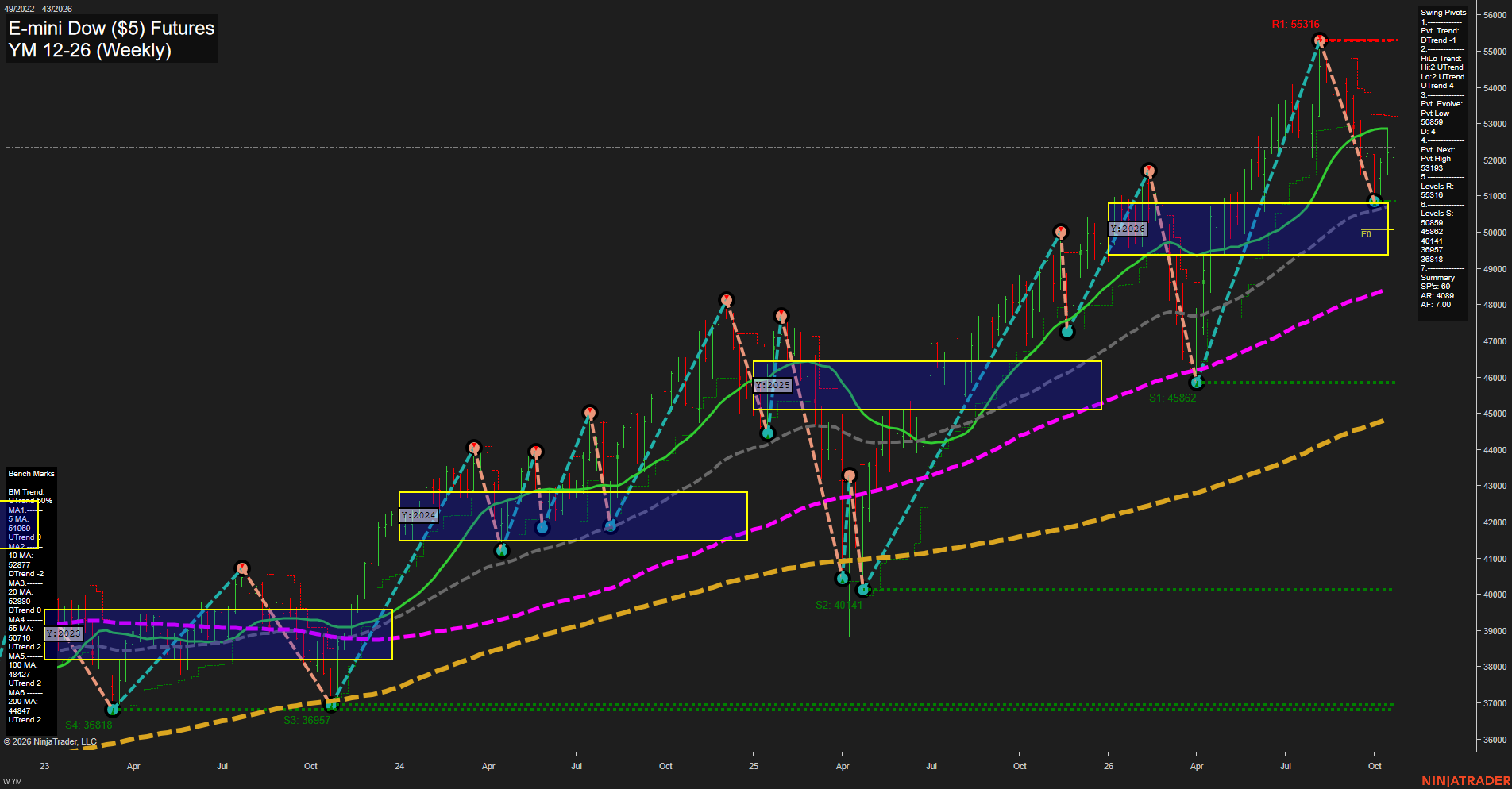
Task: Click the 49/2022 - 43/2026 date range
Action: click(x=38, y=9)
